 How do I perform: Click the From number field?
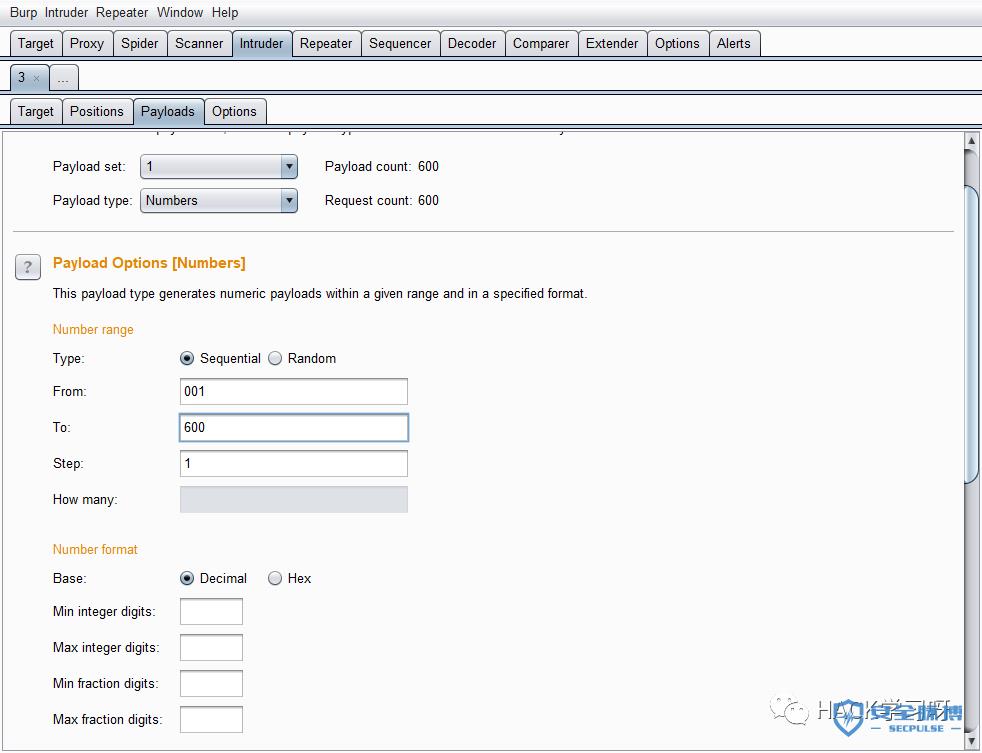pyautogui.click(x=294, y=392)
